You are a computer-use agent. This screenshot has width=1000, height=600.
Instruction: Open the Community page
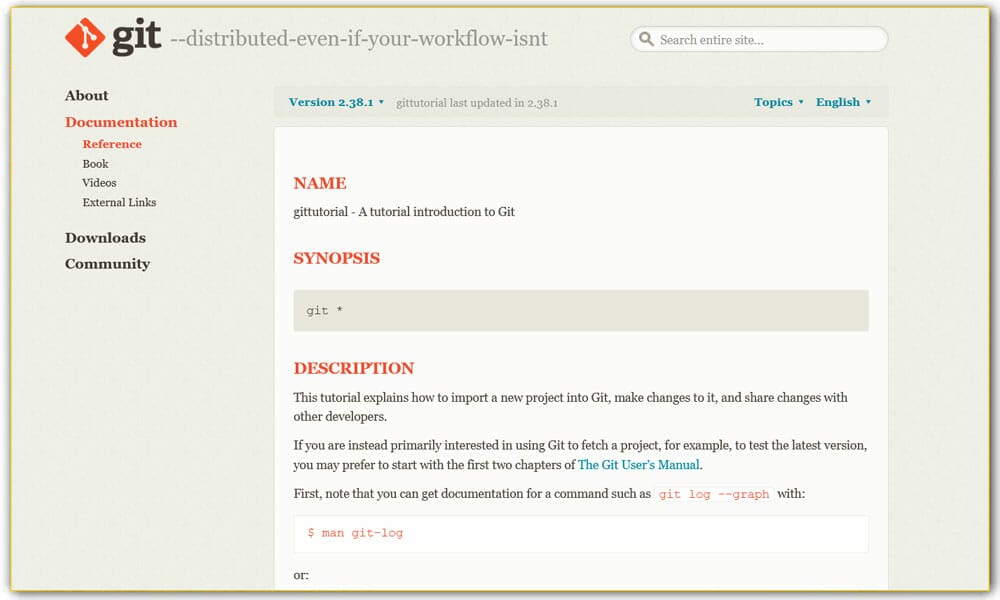click(107, 264)
